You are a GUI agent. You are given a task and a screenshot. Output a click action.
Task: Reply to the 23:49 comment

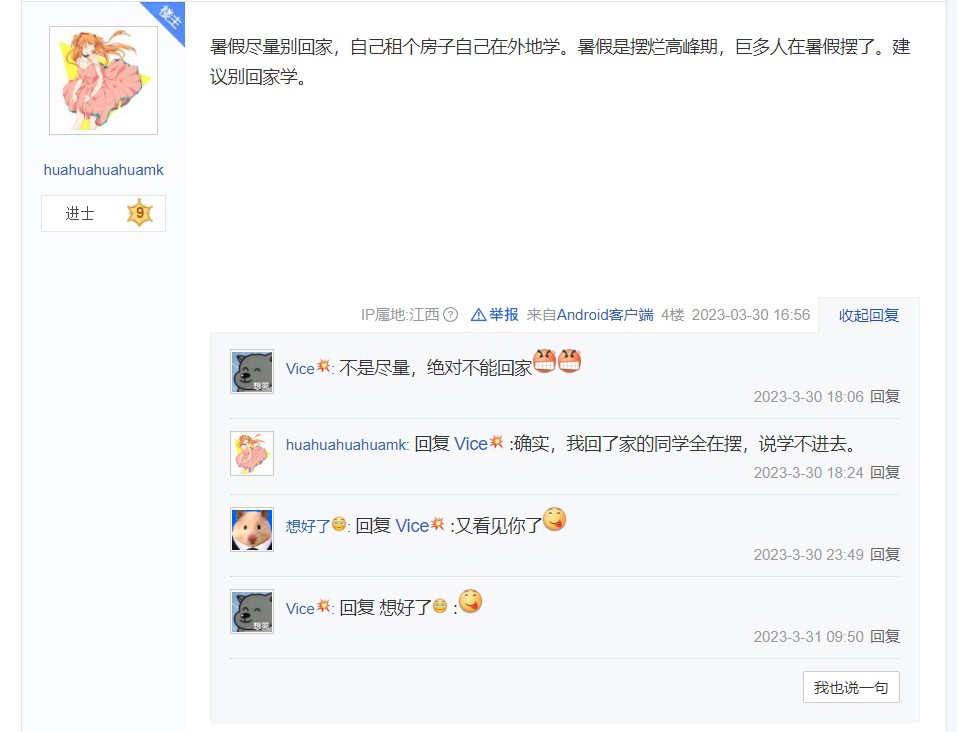(x=884, y=554)
